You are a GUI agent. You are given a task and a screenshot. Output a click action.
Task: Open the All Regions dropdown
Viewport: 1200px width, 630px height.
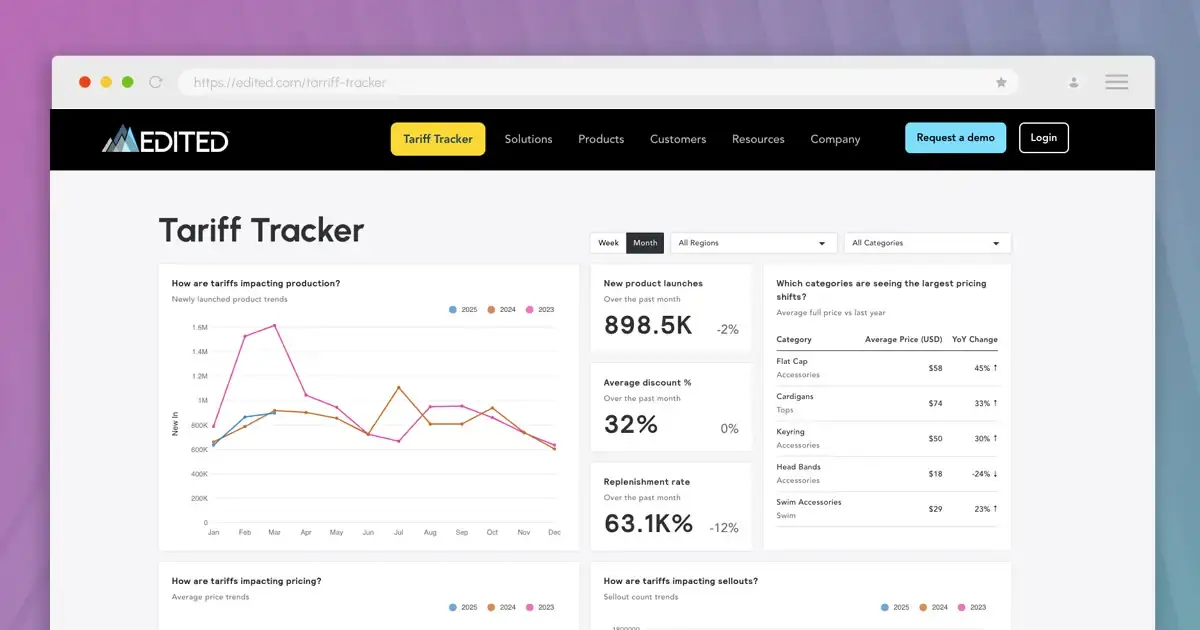[x=753, y=242]
